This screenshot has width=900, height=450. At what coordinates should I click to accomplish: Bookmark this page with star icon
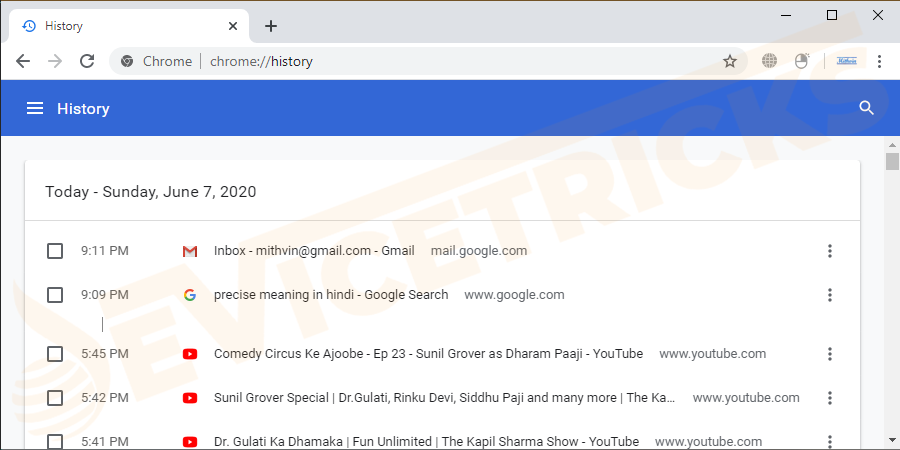730,61
